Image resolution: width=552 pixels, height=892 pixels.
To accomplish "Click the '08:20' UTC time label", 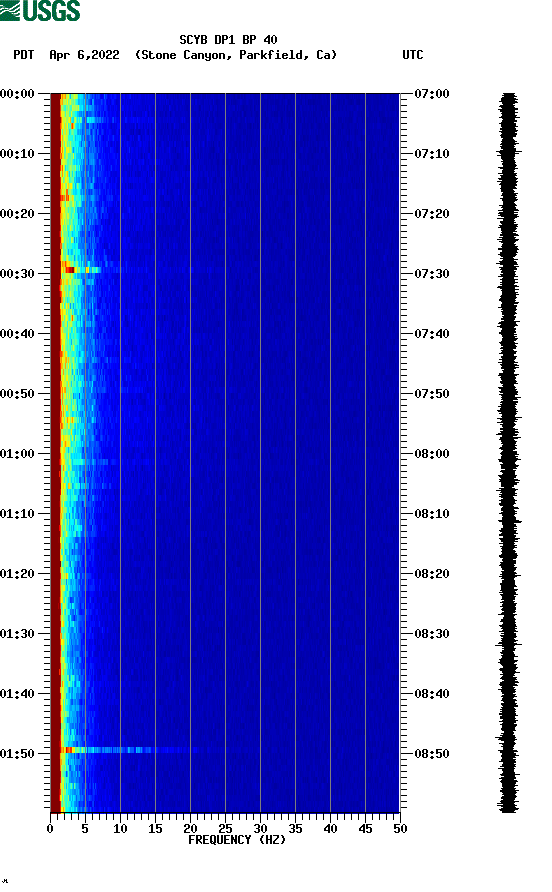I will pyautogui.click(x=431, y=573).
